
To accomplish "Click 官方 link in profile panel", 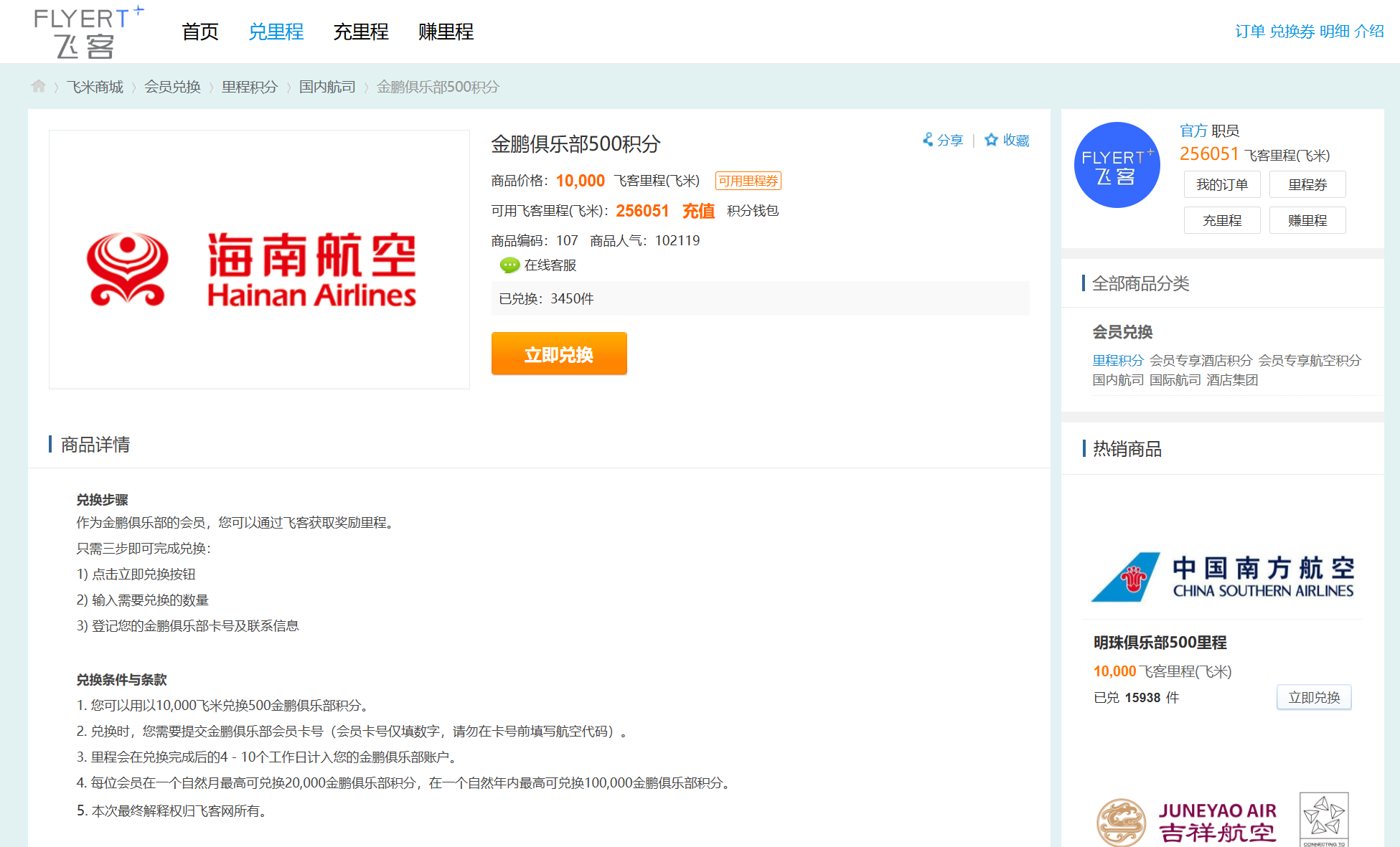I will tap(1193, 131).
